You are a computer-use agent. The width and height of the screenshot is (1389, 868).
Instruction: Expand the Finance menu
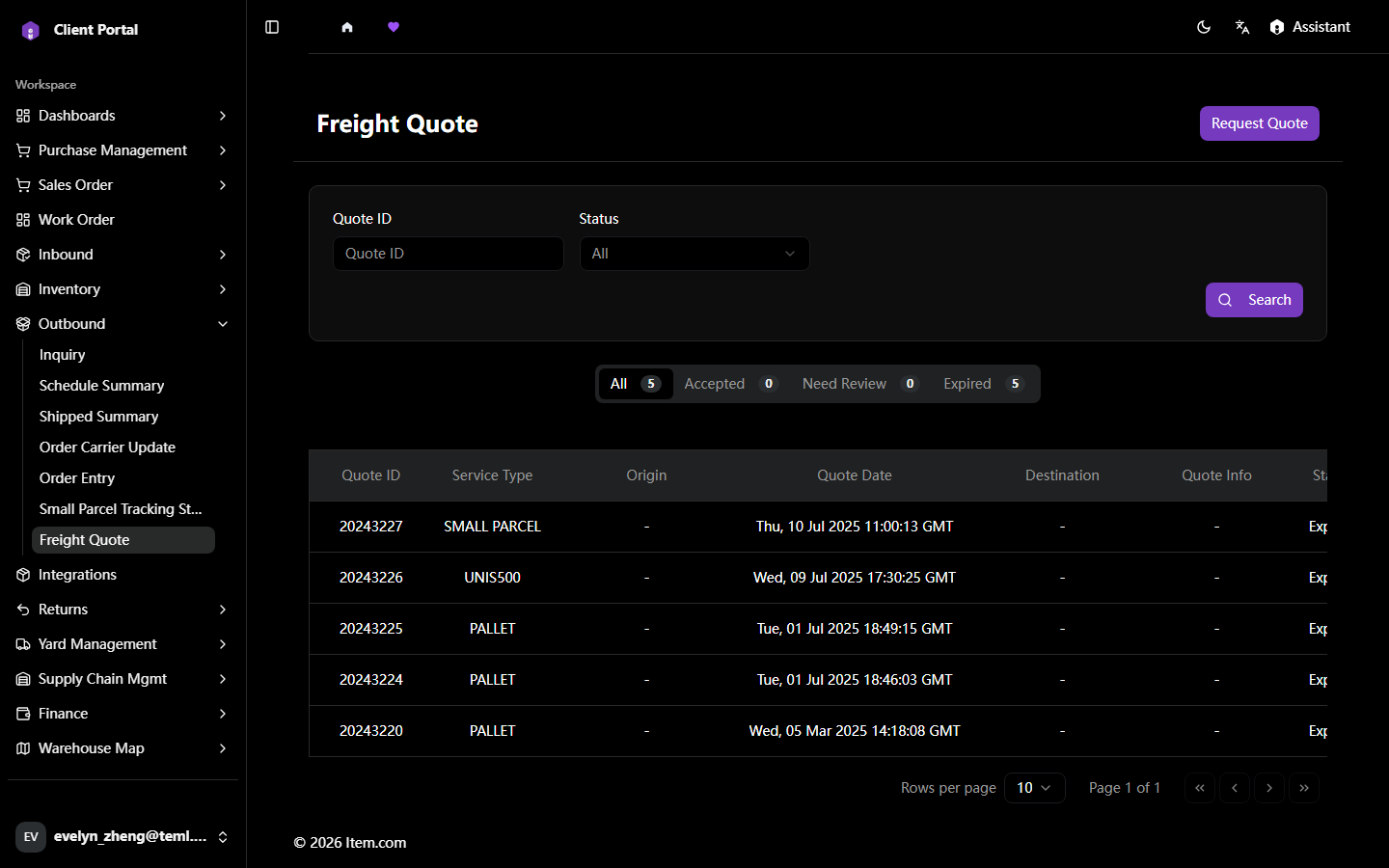(123, 714)
